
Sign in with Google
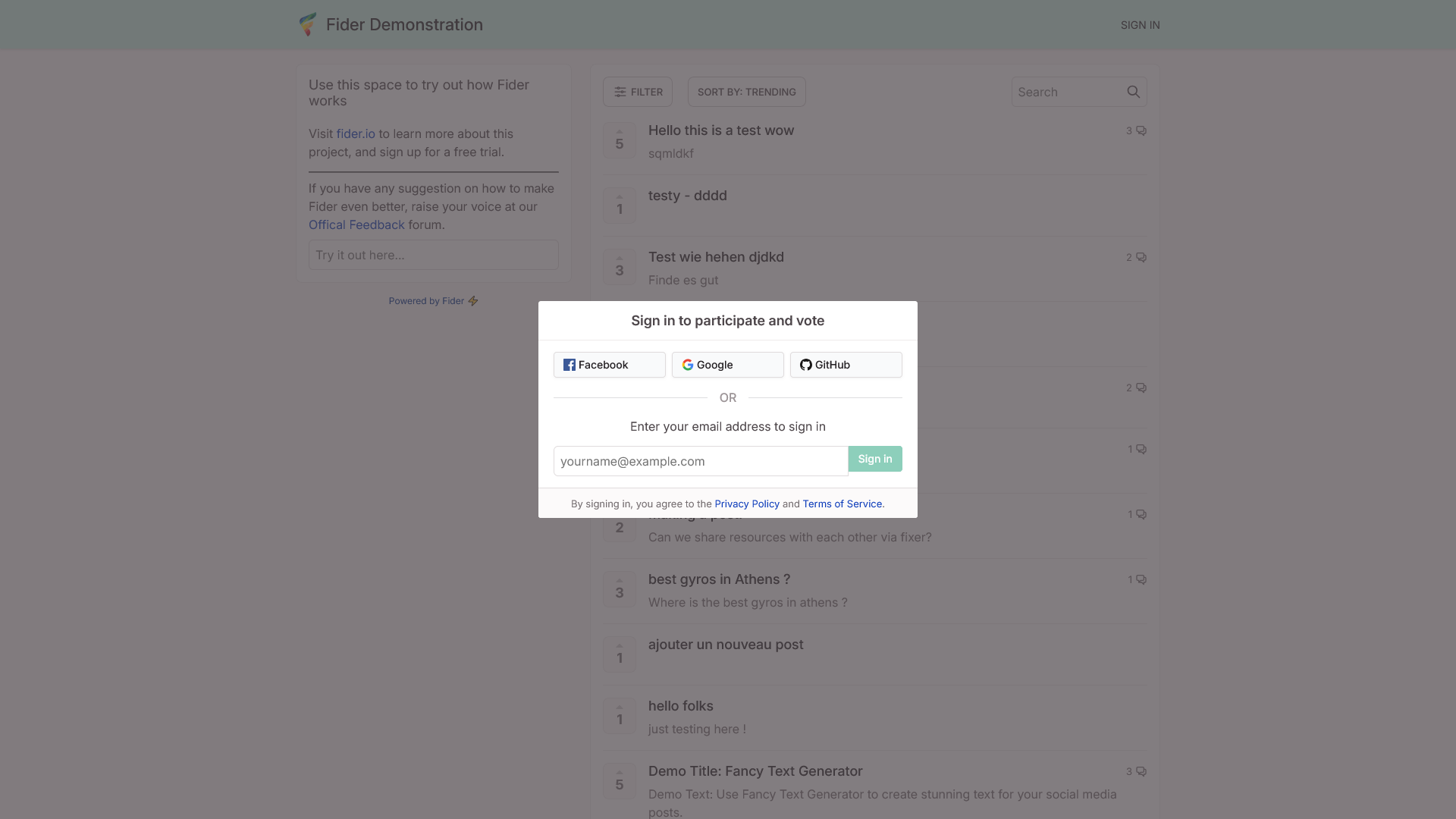coord(727,365)
